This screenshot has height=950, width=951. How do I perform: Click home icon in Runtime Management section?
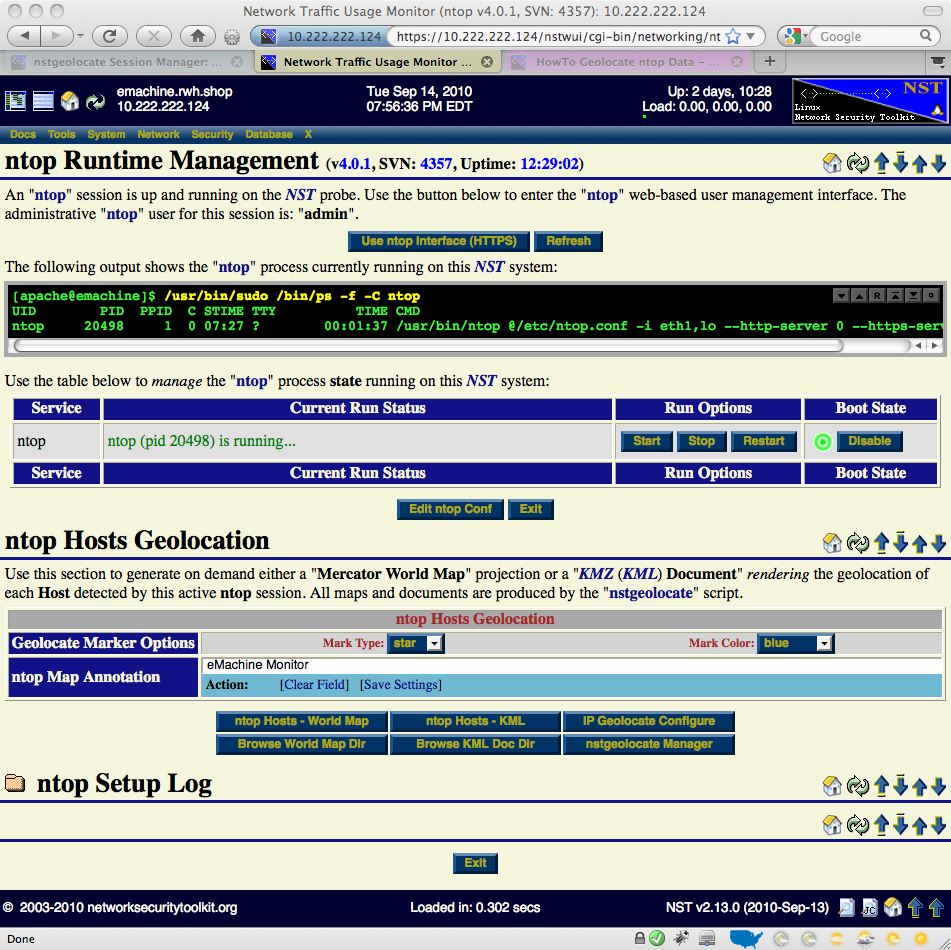(x=832, y=163)
